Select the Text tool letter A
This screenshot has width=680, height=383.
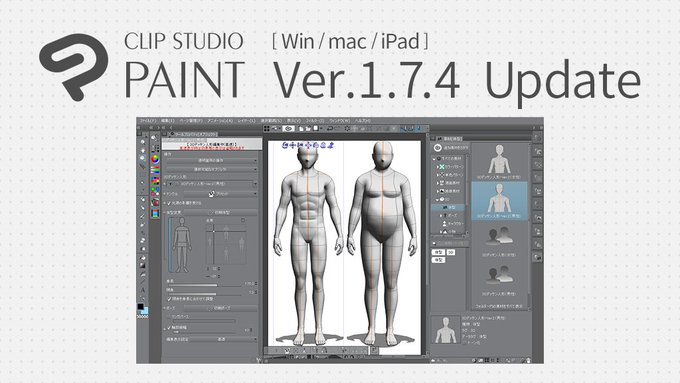pos(143,290)
